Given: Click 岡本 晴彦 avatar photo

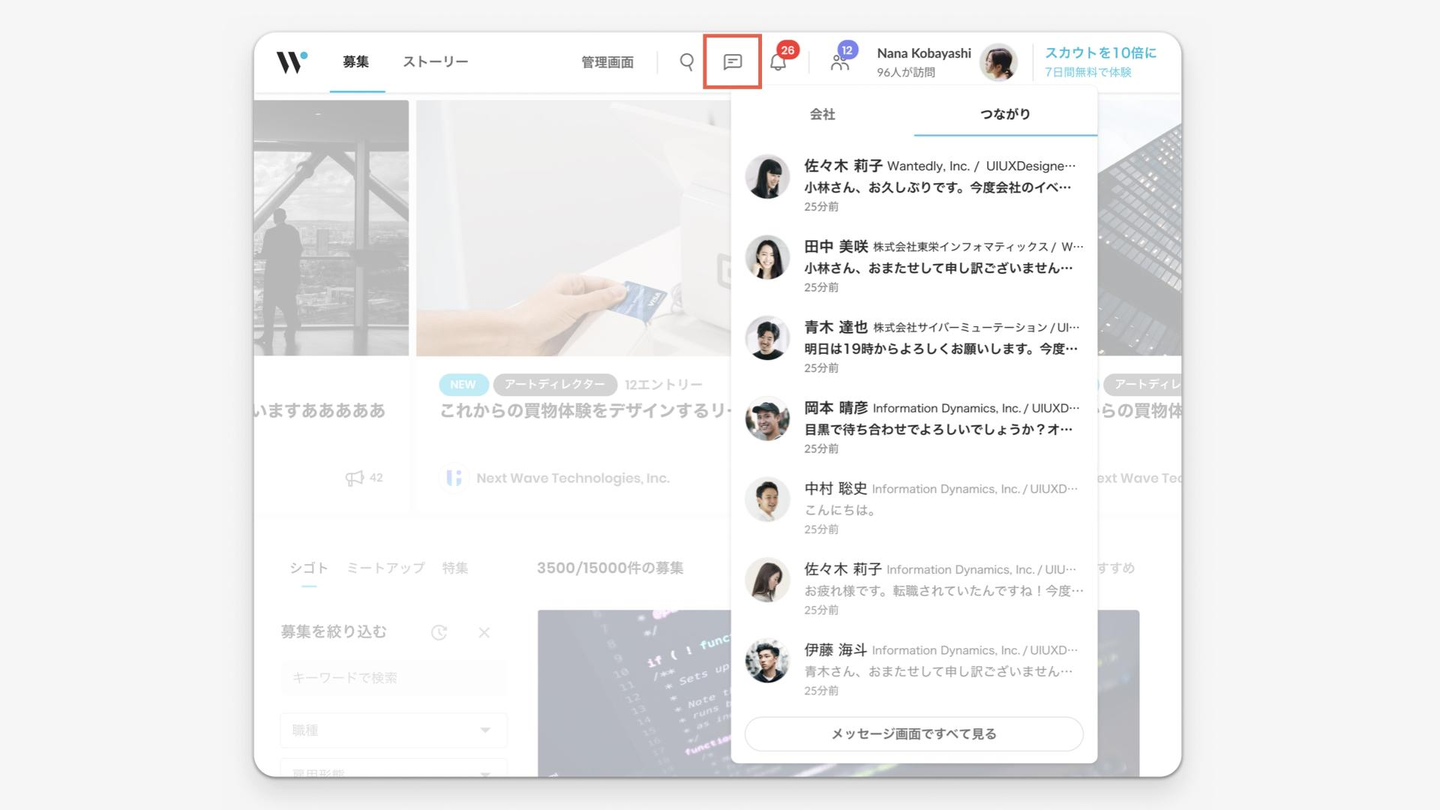Looking at the screenshot, I should point(767,419).
